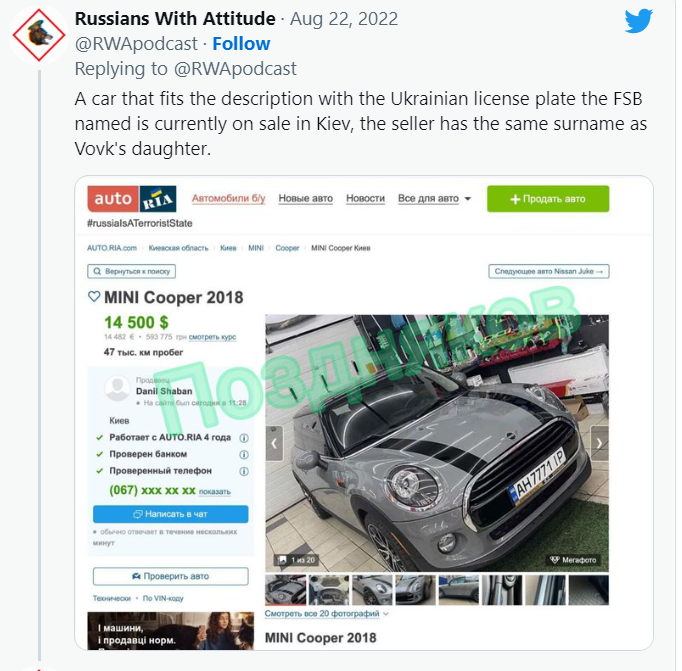Show the previous car photo arrow

(274, 443)
